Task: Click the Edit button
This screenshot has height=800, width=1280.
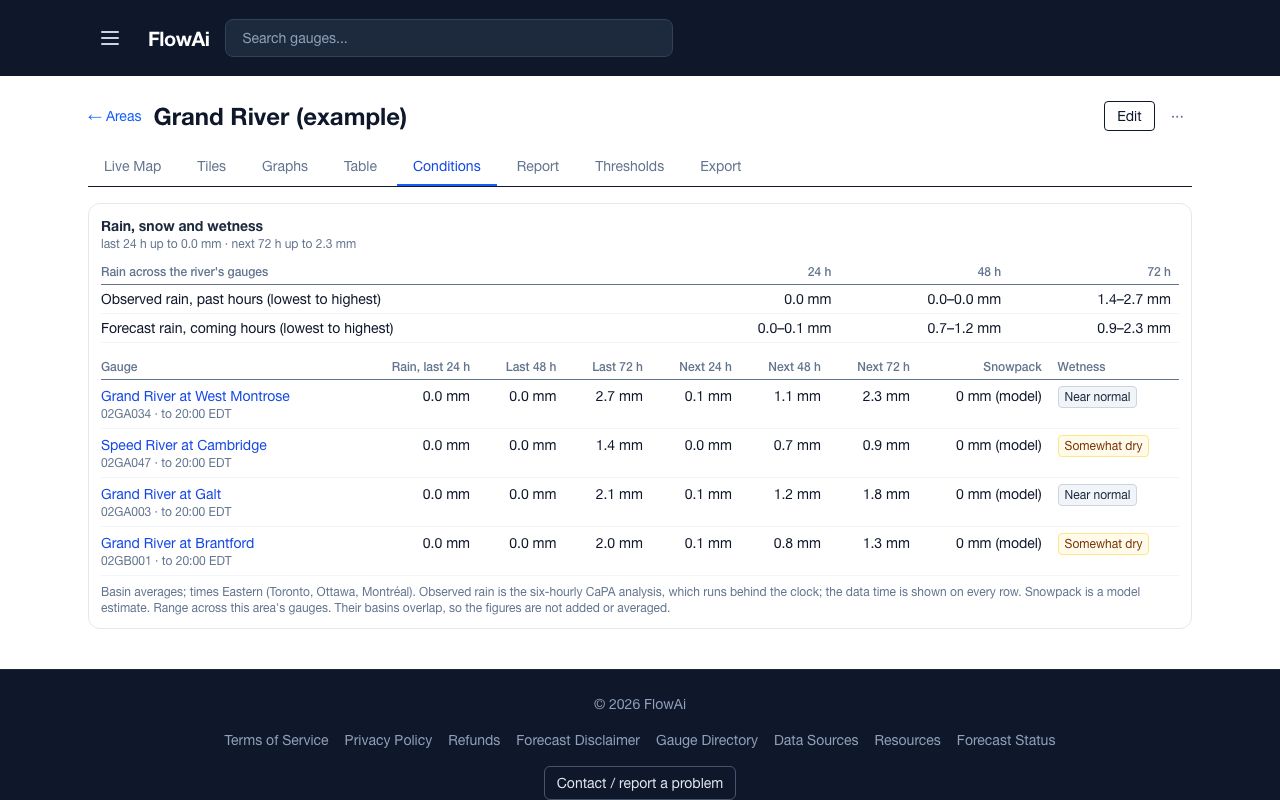Action: coord(1129,116)
